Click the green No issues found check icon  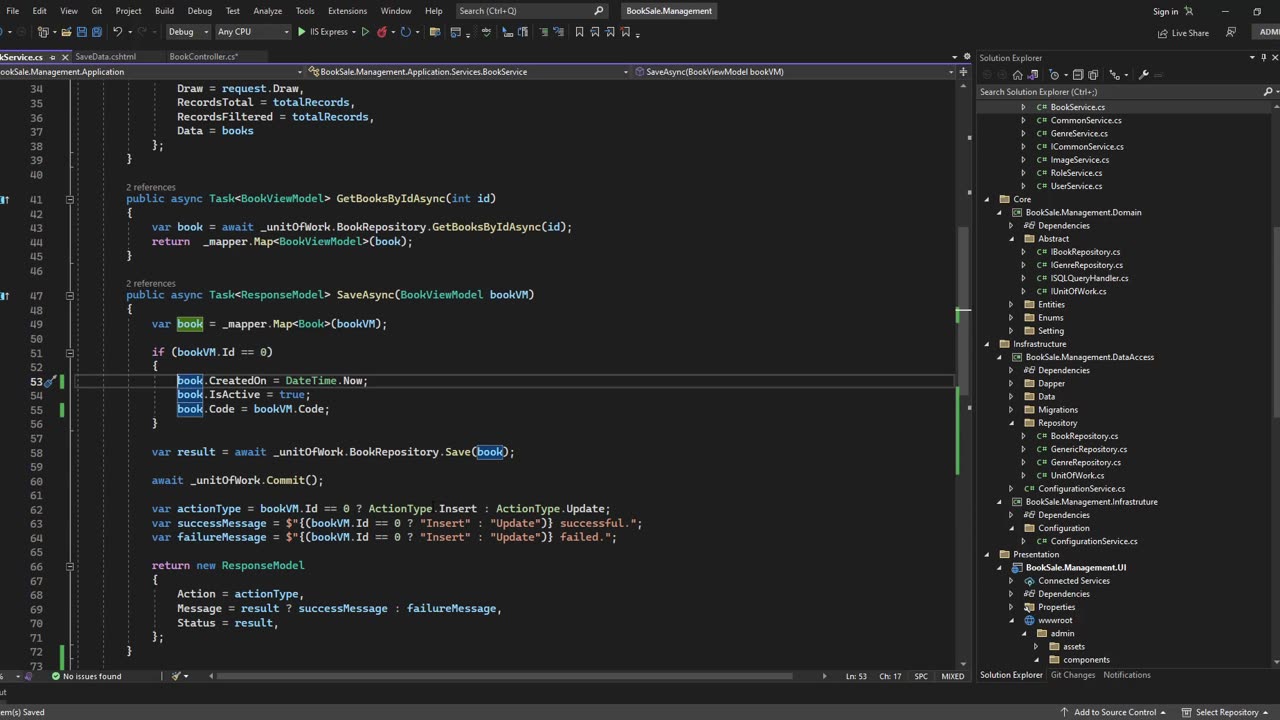56,676
